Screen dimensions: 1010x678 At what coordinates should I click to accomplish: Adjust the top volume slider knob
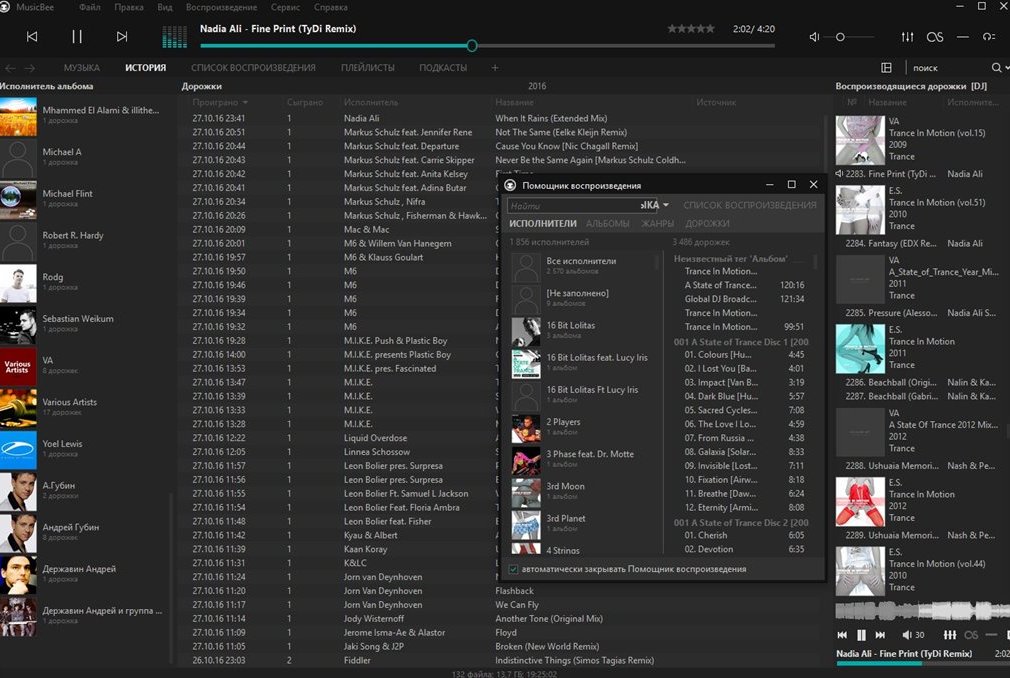click(x=840, y=37)
